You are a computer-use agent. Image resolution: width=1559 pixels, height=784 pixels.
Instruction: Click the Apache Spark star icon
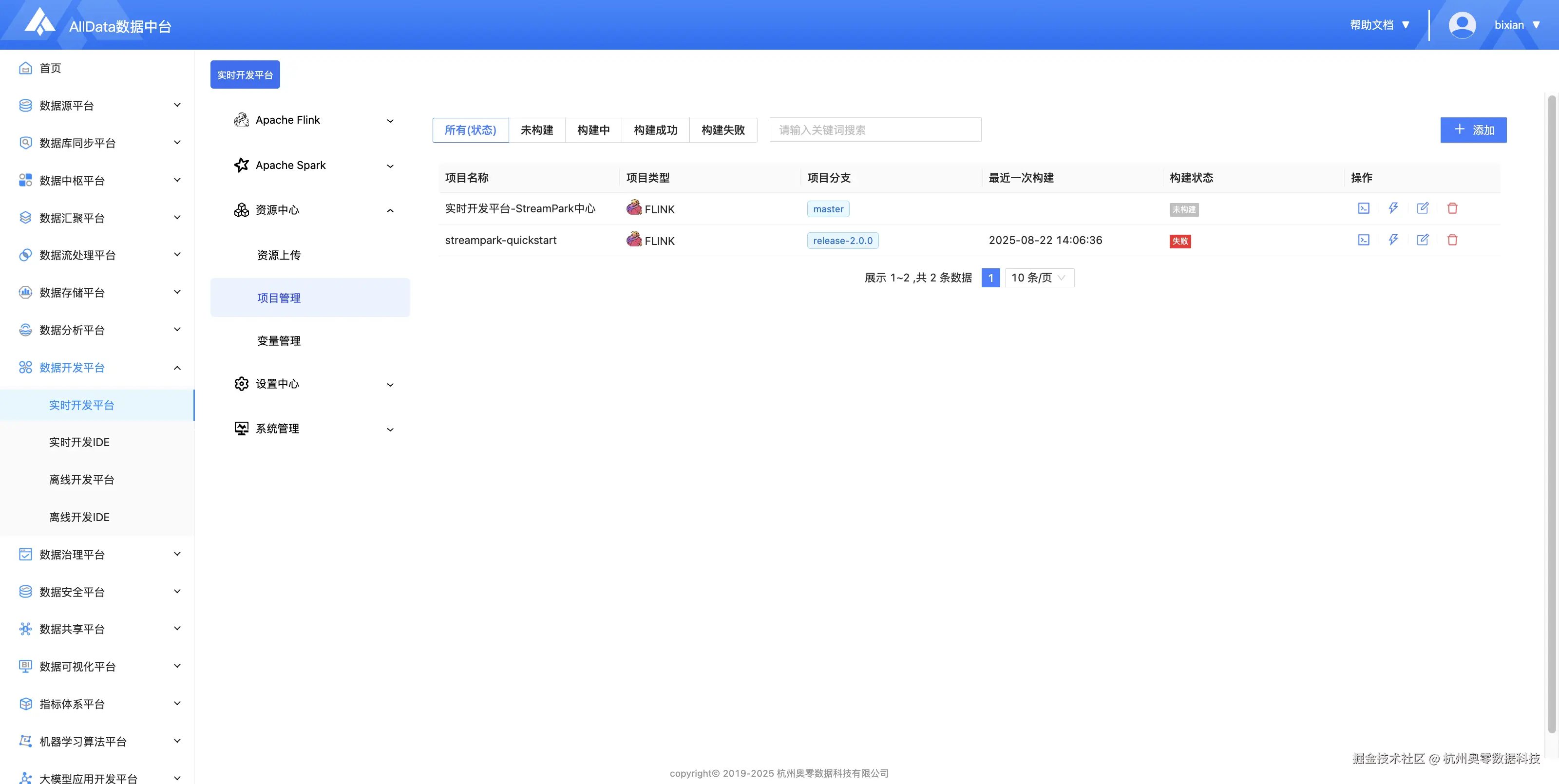point(242,165)
